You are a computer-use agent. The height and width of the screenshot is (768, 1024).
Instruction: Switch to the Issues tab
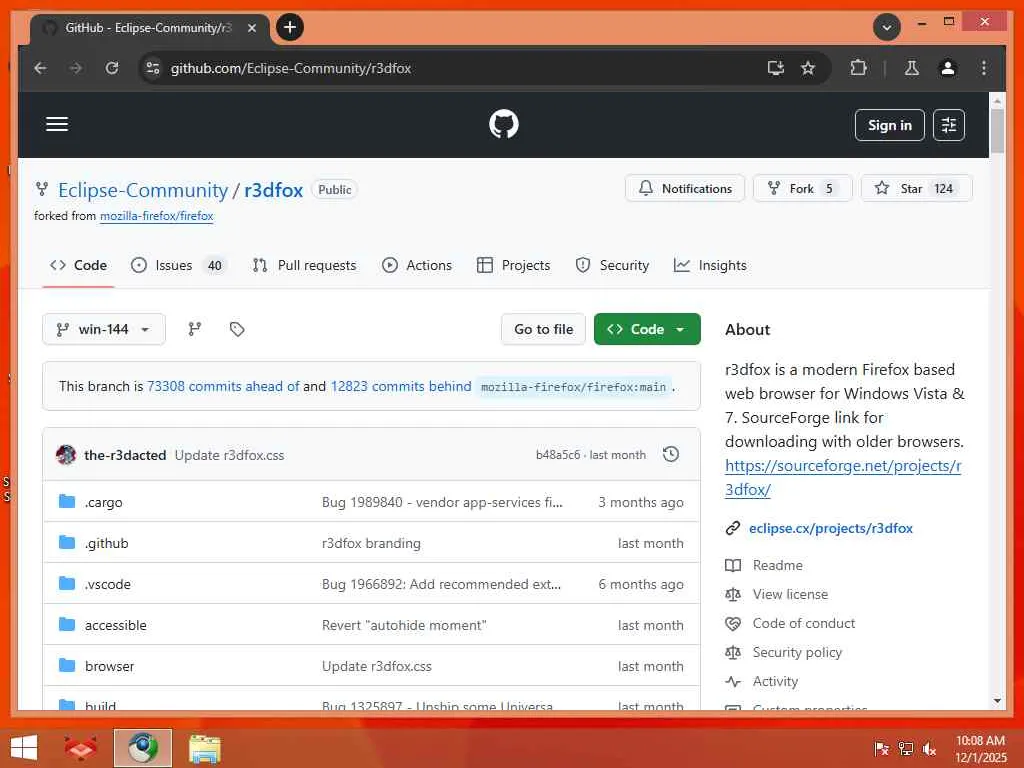[178, 265]
